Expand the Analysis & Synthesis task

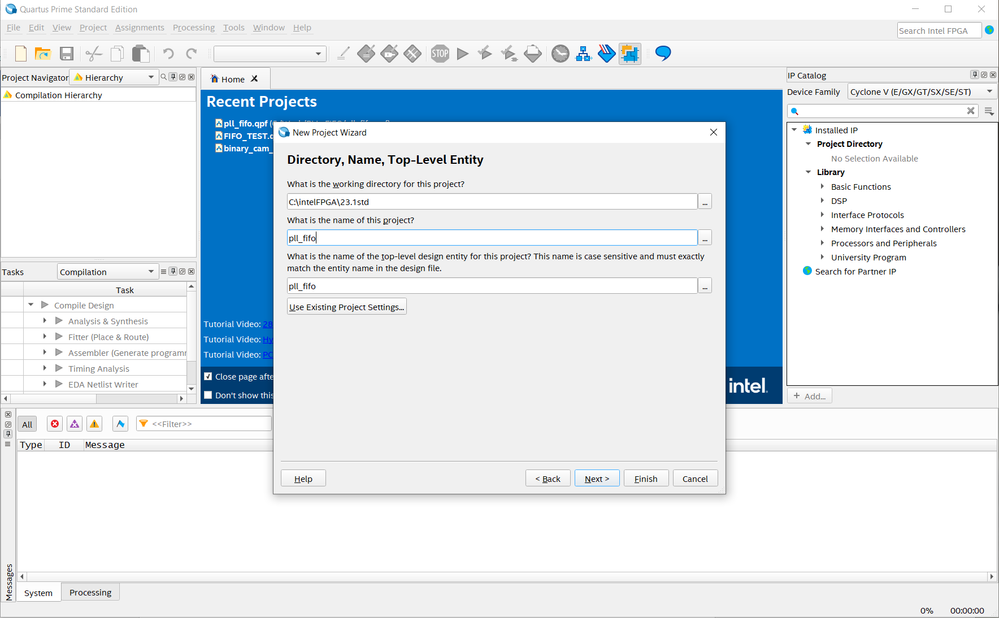click(x=45, y=320)
